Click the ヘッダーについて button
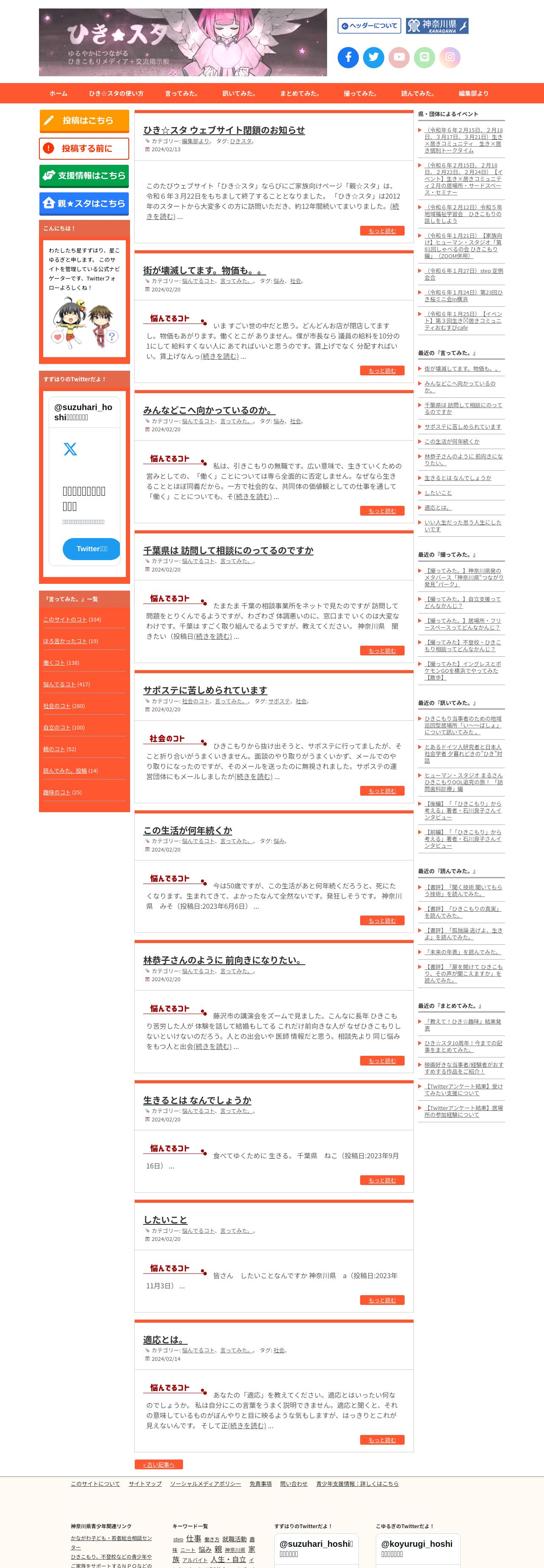The width and height of the screenshot is (544, 1568). [x=369, y=25]
